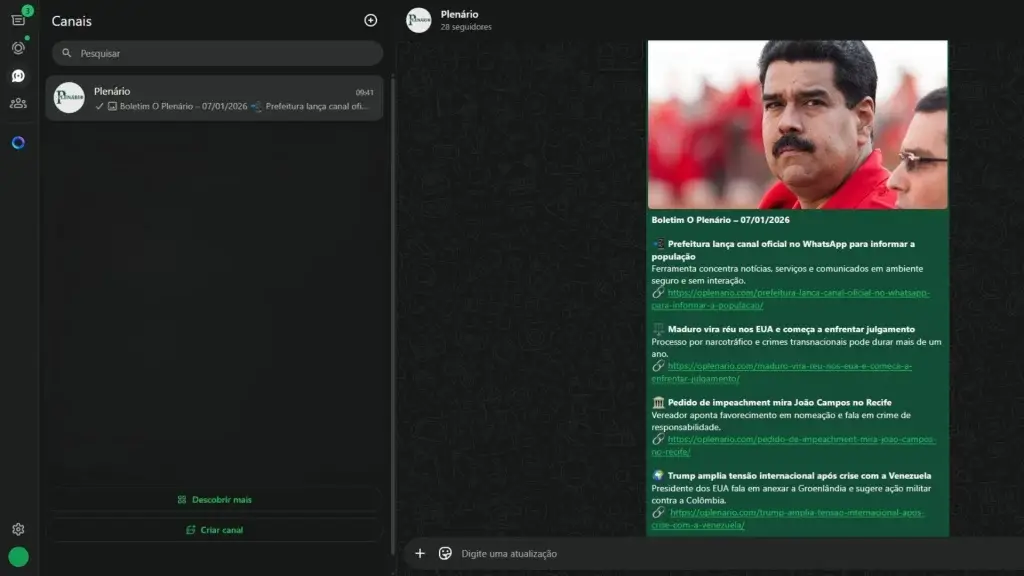The width and height of the screenshot is (1024, 576).
Task: Select the Plenário channel in list
Action: pyautogui.click(x=214, y=98)
